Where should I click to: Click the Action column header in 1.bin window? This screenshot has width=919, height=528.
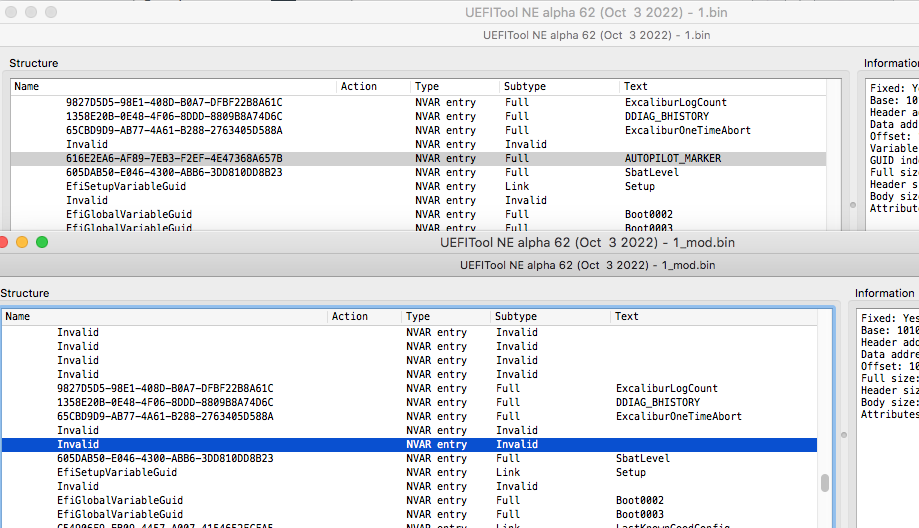(373, 86)
